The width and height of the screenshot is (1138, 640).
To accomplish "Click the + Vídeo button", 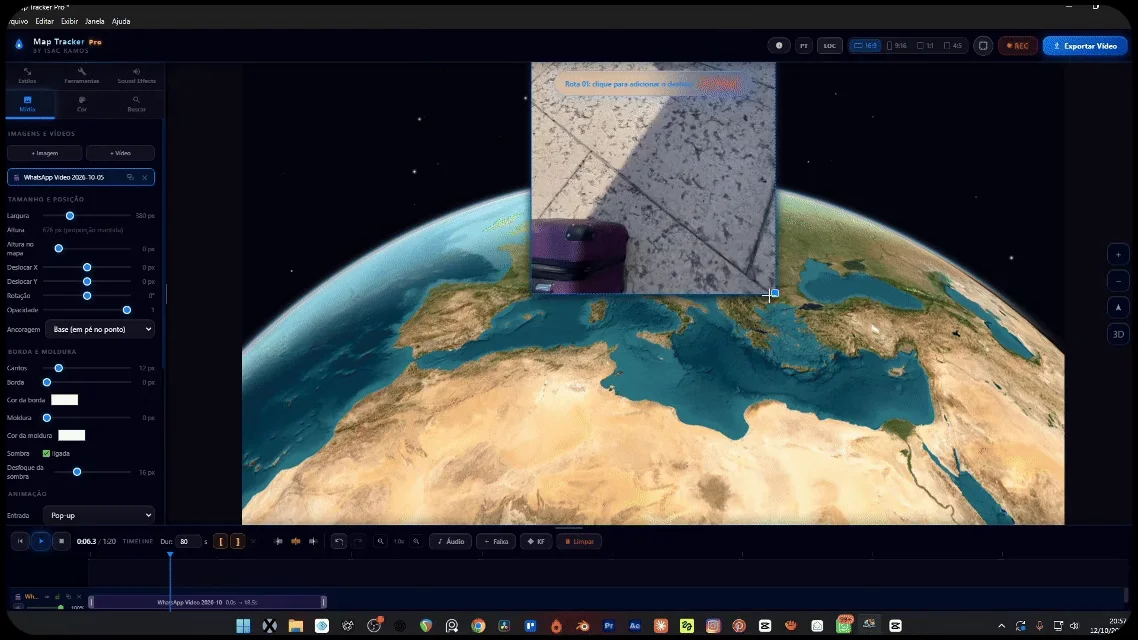I will 120,153.
